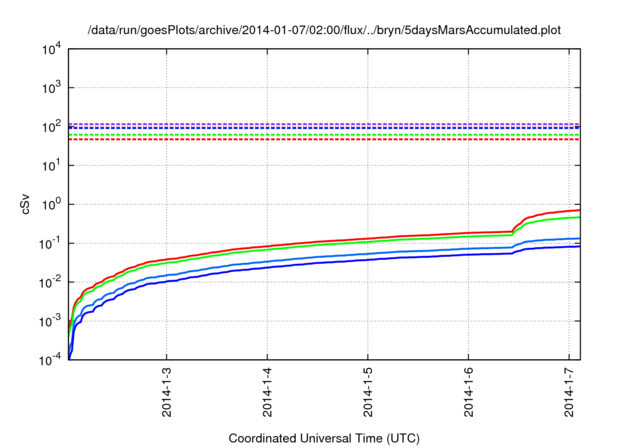Select the 10^-2 y-axis label

click(x=51, y=282)
